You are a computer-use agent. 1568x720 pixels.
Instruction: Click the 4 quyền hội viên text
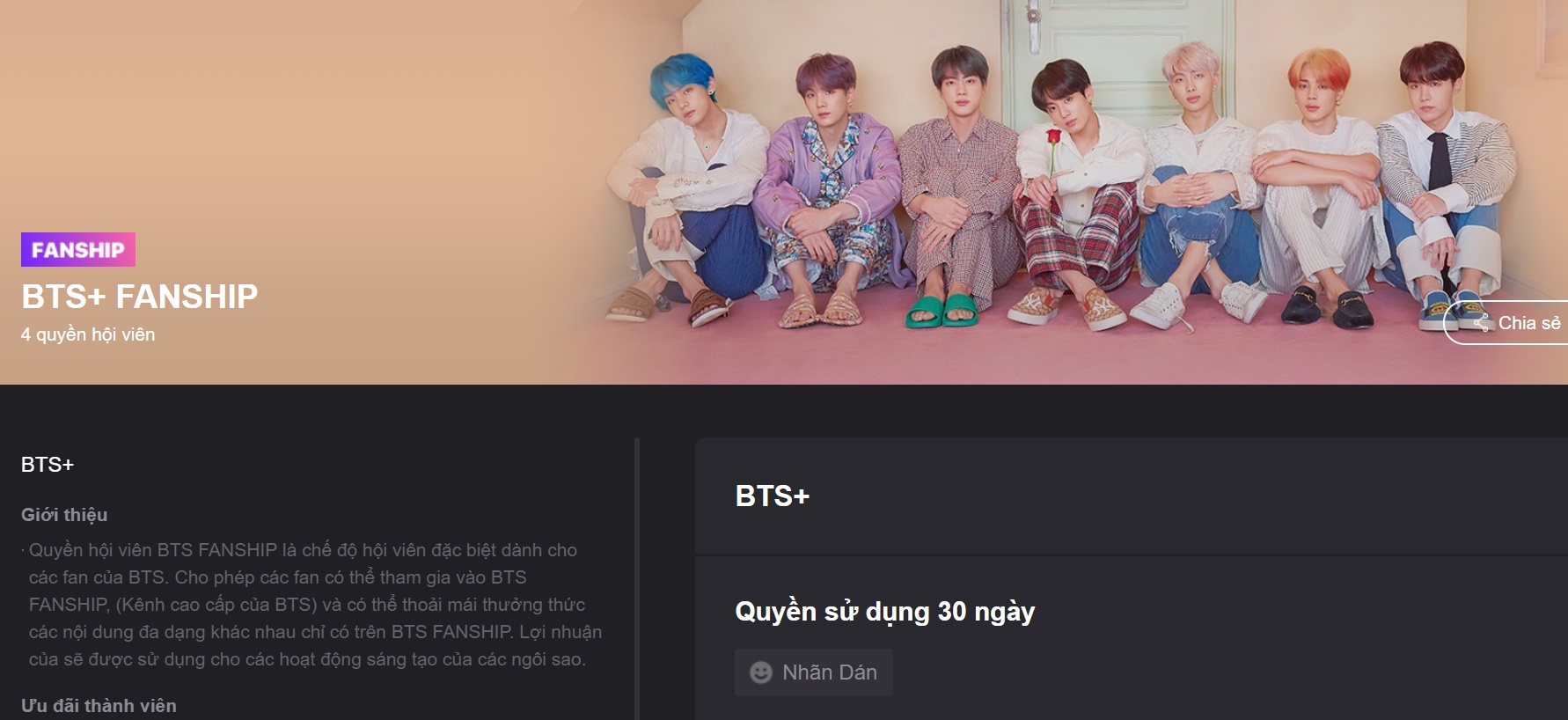click(x=88, y=334)
